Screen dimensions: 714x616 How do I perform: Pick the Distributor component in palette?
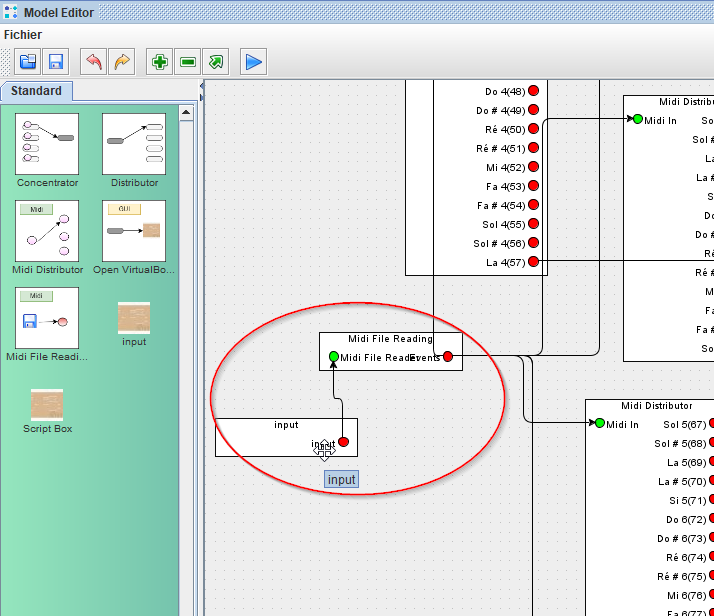[x=134, y=144]
